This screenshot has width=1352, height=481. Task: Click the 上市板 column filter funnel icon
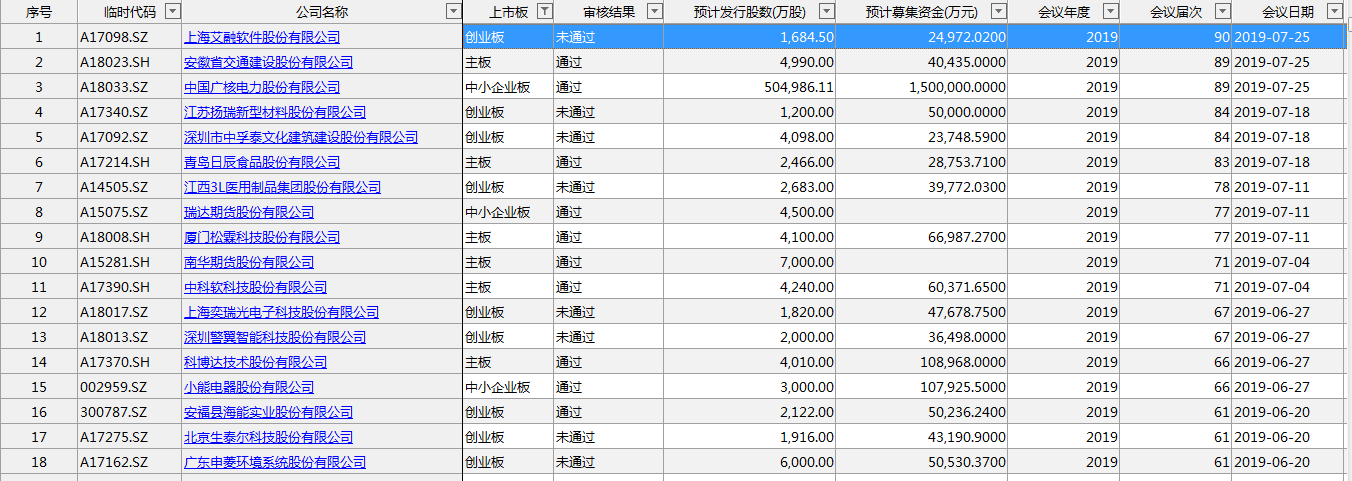545,11
